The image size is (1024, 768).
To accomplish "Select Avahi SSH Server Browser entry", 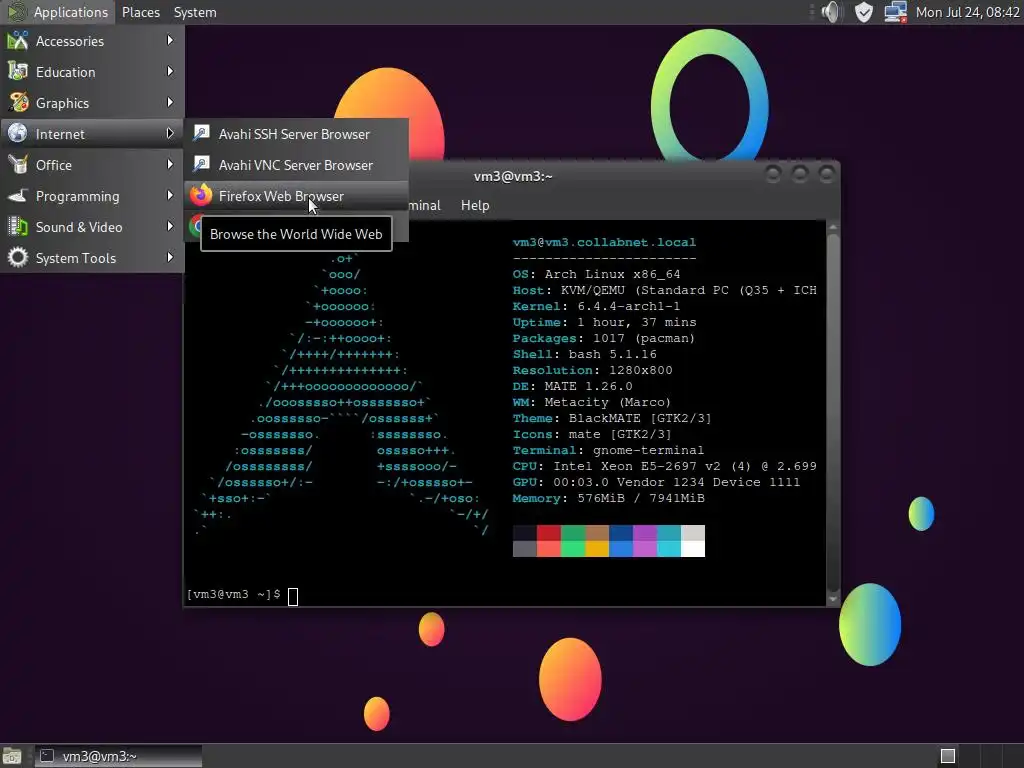I will point(296,134).
